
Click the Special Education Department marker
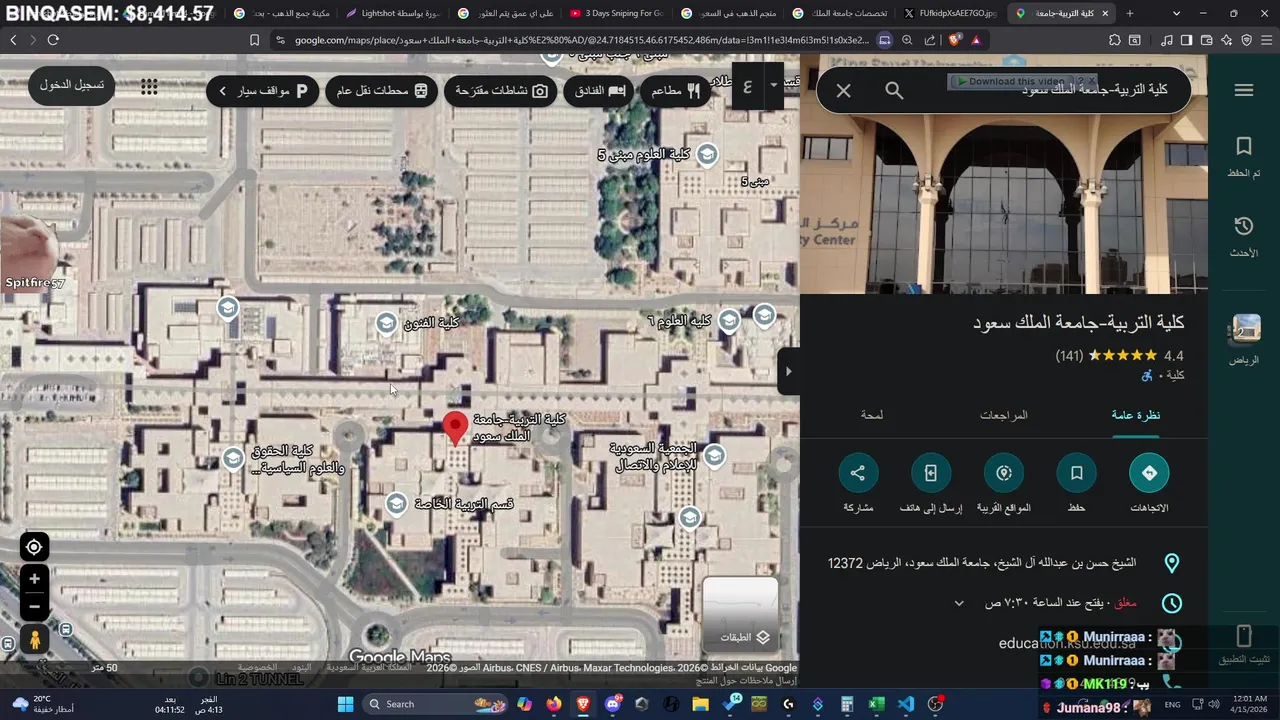[396, 503]
